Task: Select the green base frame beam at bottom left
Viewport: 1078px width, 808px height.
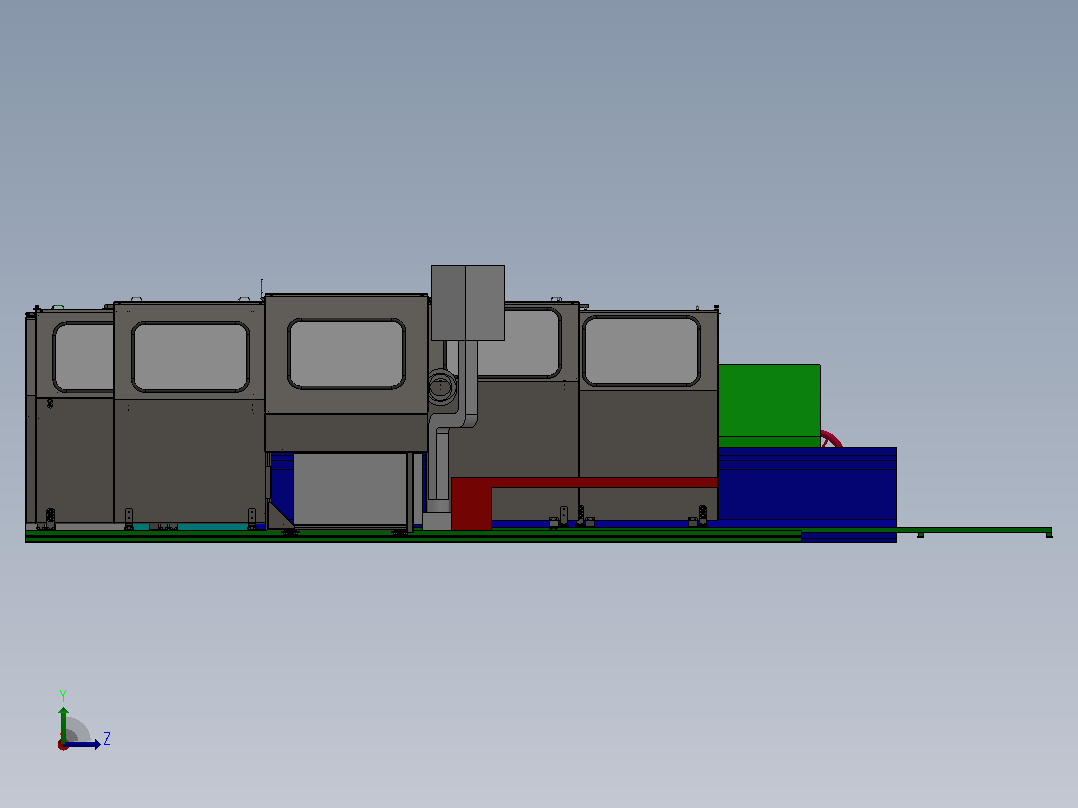Action: [412, 535]
